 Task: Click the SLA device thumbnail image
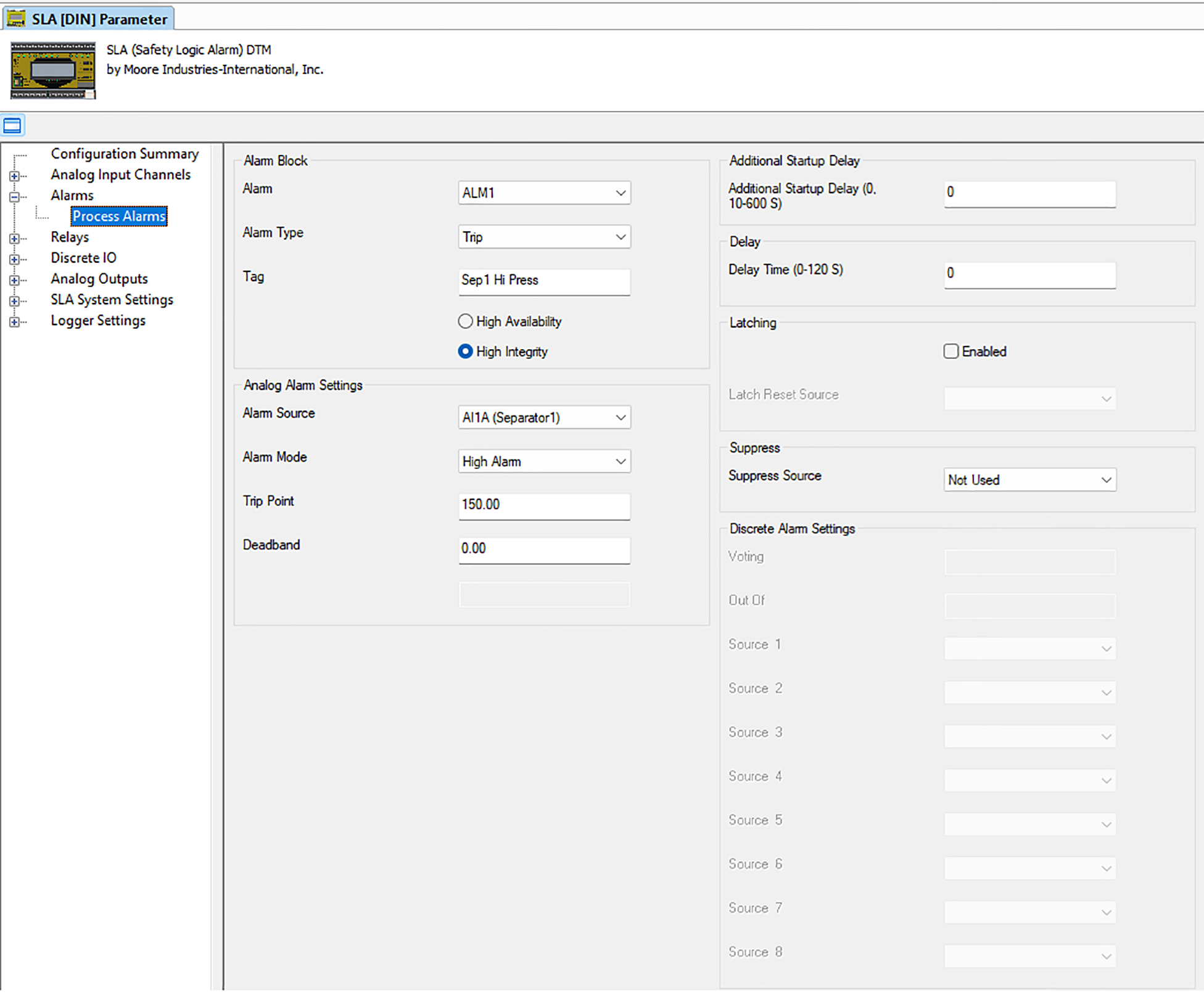[53, 70]
